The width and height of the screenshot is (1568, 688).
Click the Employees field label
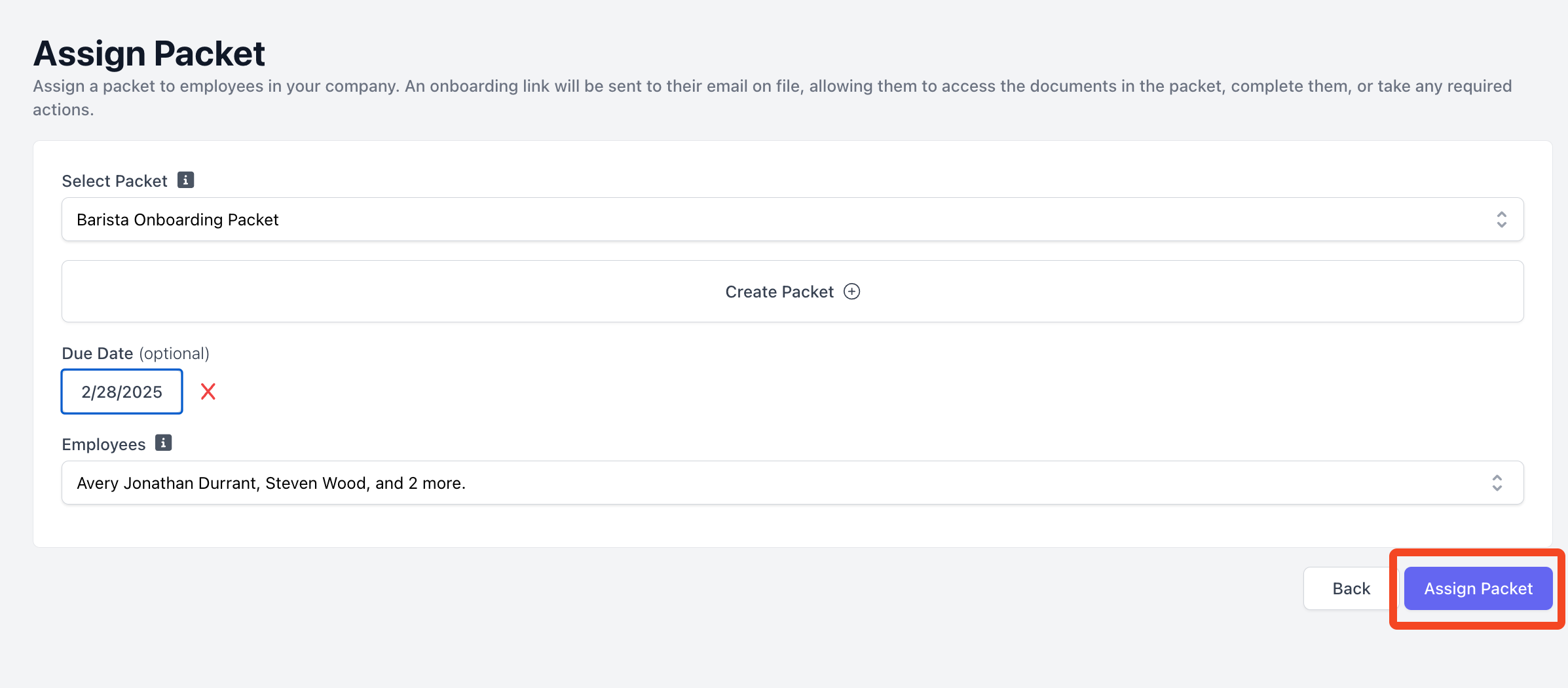pos(103,444)
